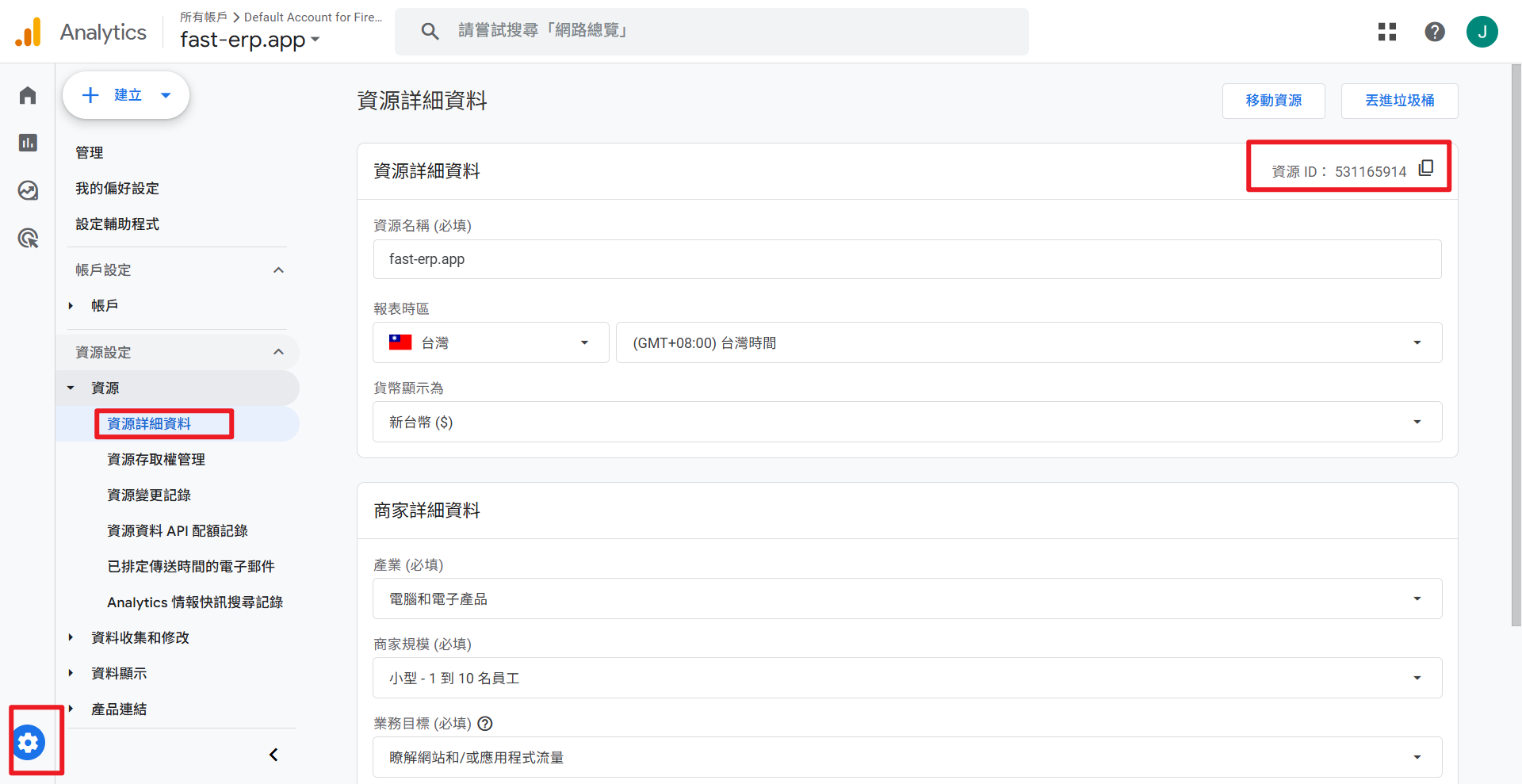The height and width of the screenshot is (784, 1522).
Task: Click the 移動資源 button
Action: coord(1273,101)
